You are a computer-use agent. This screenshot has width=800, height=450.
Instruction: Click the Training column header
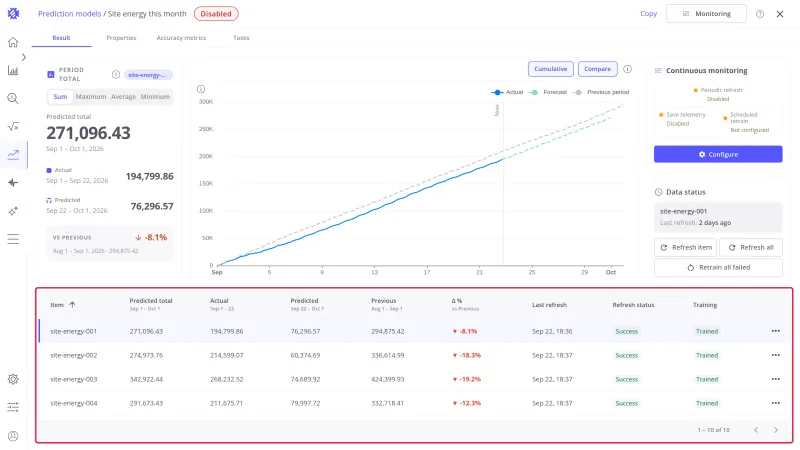click(x=705, y=305)
